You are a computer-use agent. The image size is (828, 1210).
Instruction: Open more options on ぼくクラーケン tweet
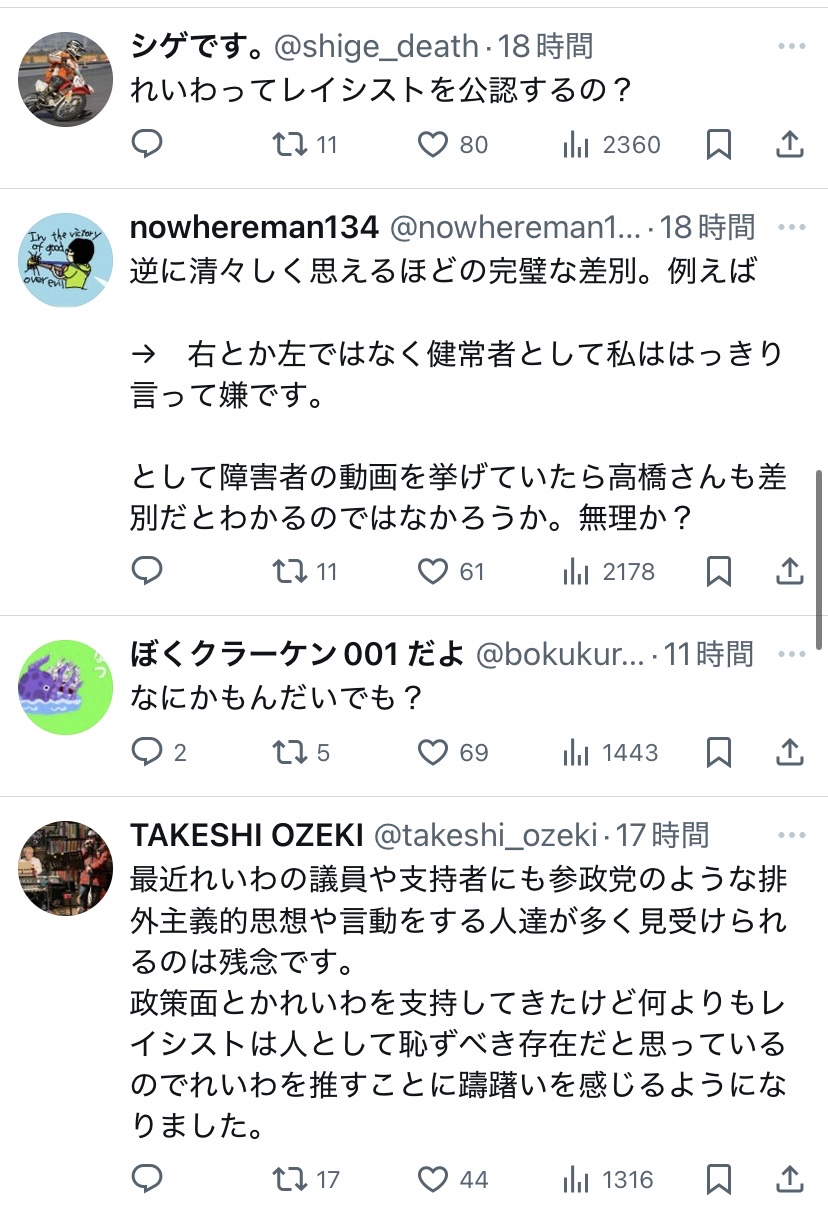coord(791,655)
